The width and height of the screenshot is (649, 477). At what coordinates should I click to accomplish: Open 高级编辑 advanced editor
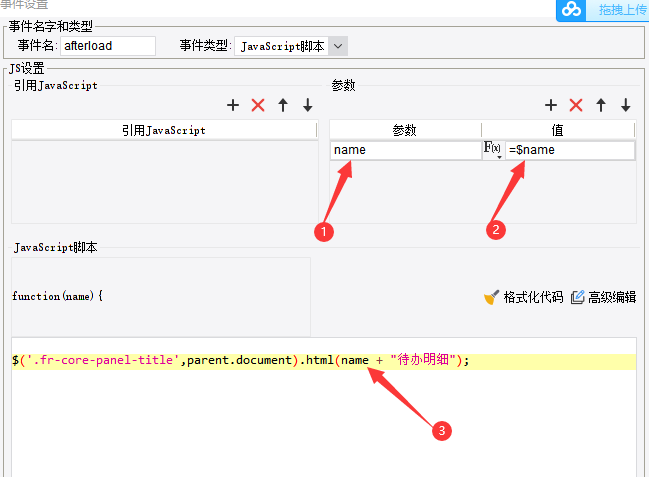pos(603,297)
